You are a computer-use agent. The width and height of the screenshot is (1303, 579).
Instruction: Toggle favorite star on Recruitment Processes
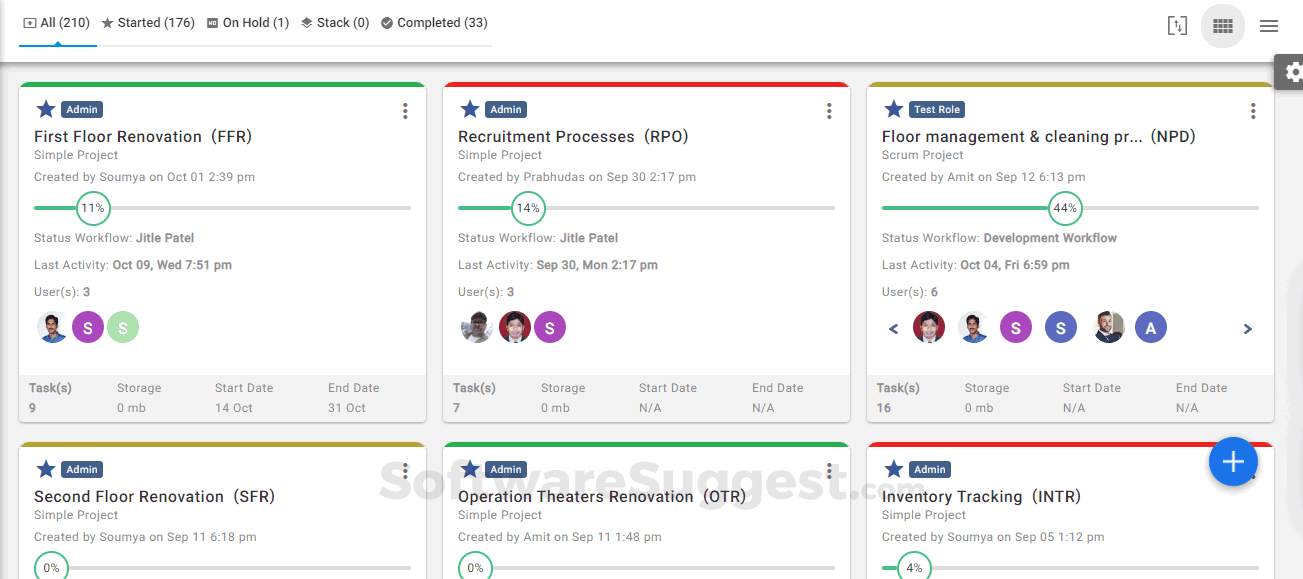[x=470, y=109]
